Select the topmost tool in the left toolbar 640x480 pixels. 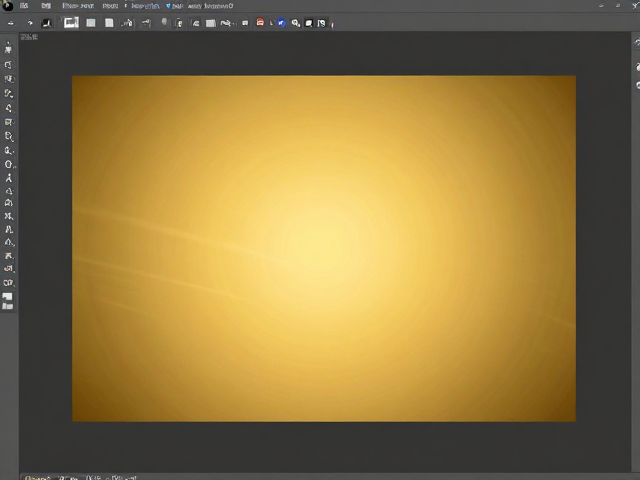[8, 48]
